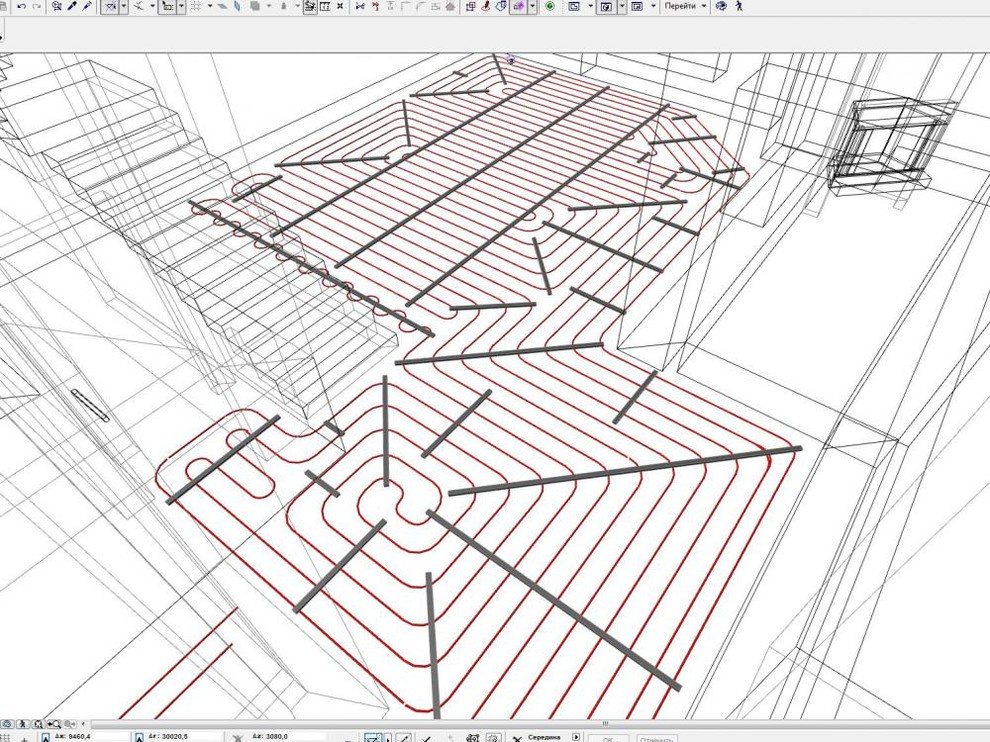Click the Undo arrow icon

[x=21, y=6]
